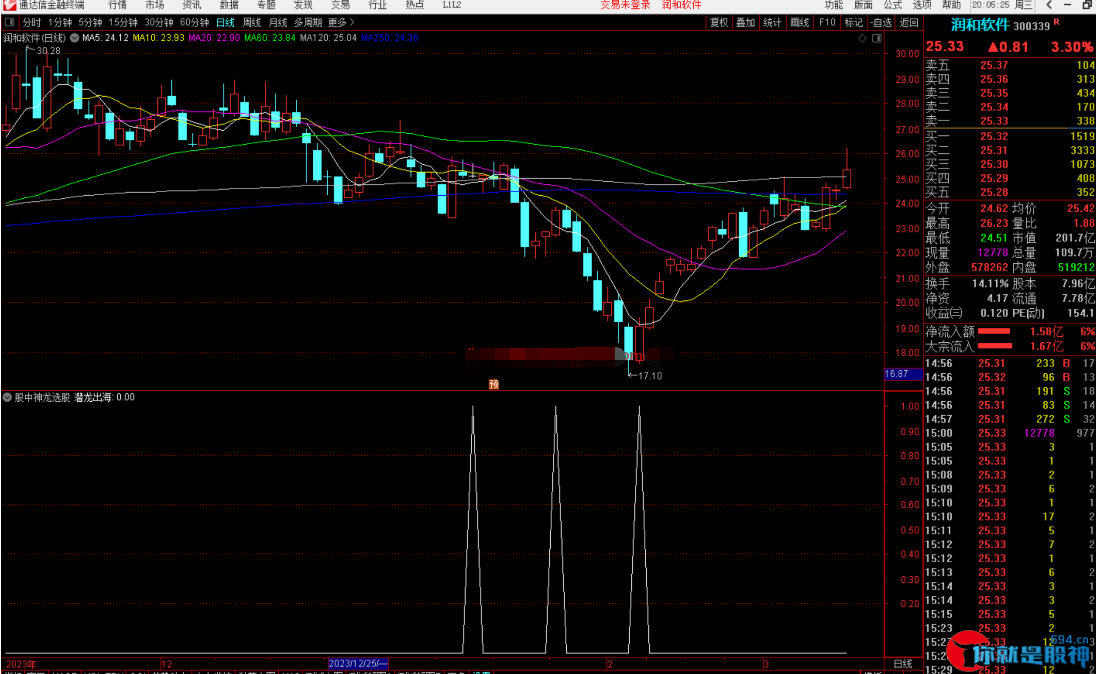Click the 复权 button
Image resolution: width=1096 pixels, height=674 pixels.
tap(719, 22)
